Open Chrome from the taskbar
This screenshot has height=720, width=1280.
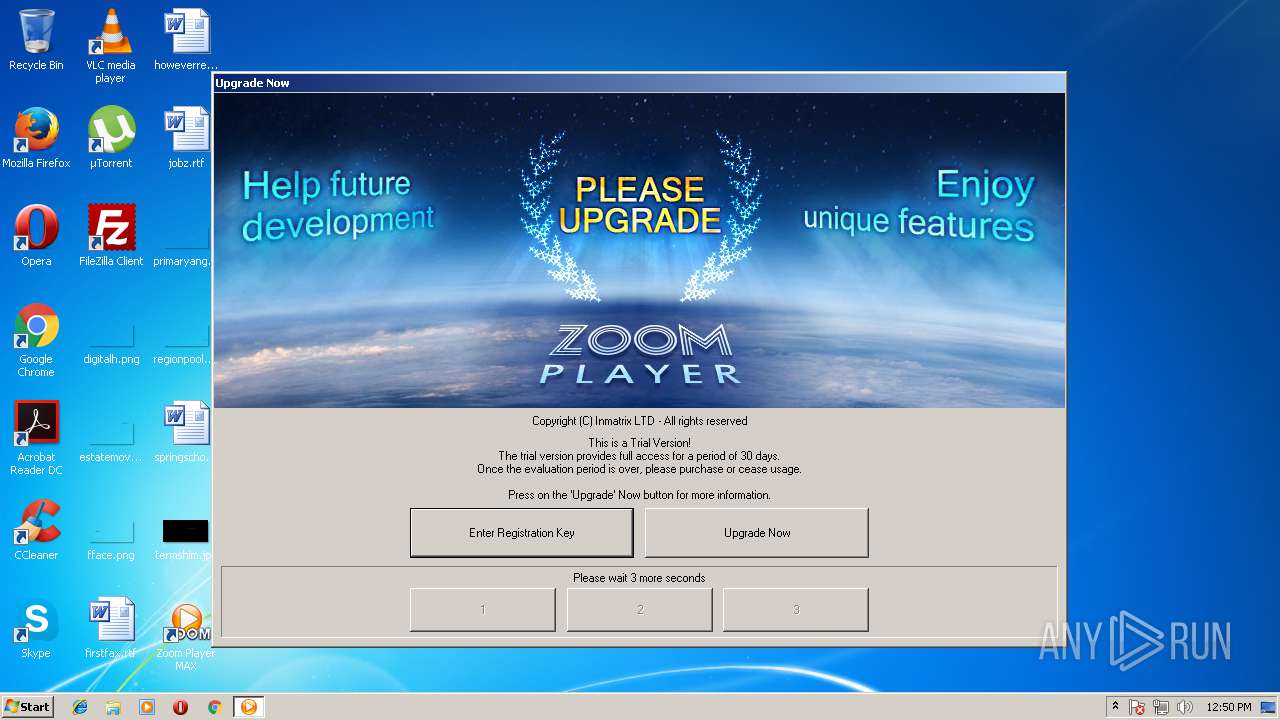click(x=214, y=707)
